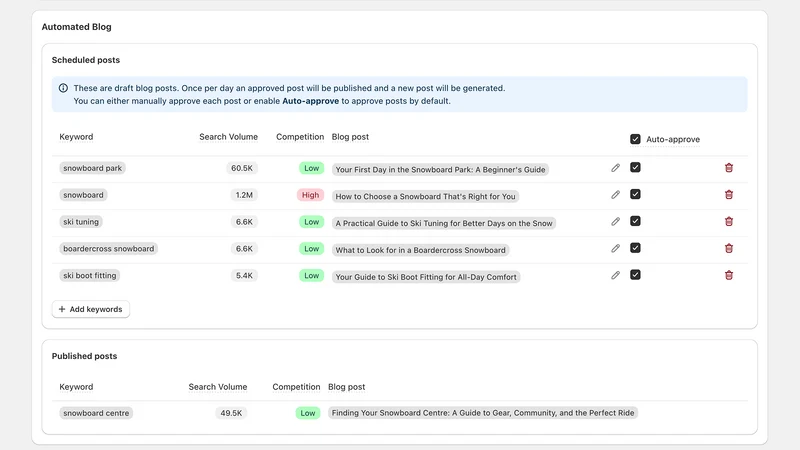Click Blog post header in Published posts

click(346, 387)
